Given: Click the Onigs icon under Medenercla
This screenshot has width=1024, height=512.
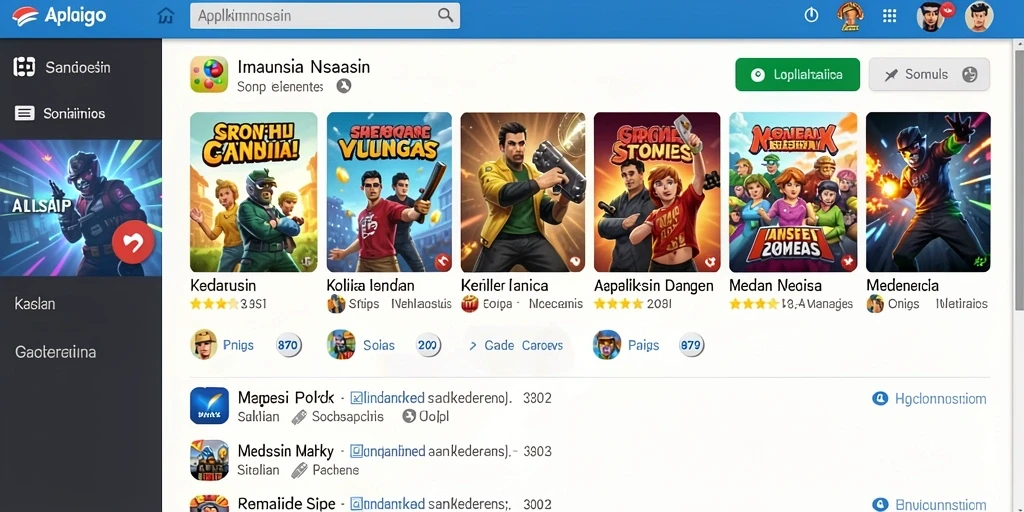Looking at the screenshot, I should coord(875,304).
